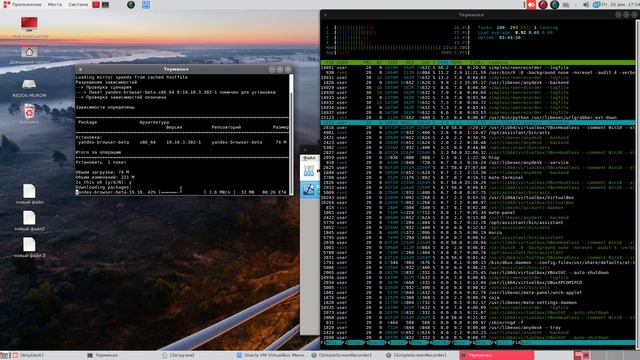
Task: Click the red round recorder tray icon
Action: pos(543,4)
